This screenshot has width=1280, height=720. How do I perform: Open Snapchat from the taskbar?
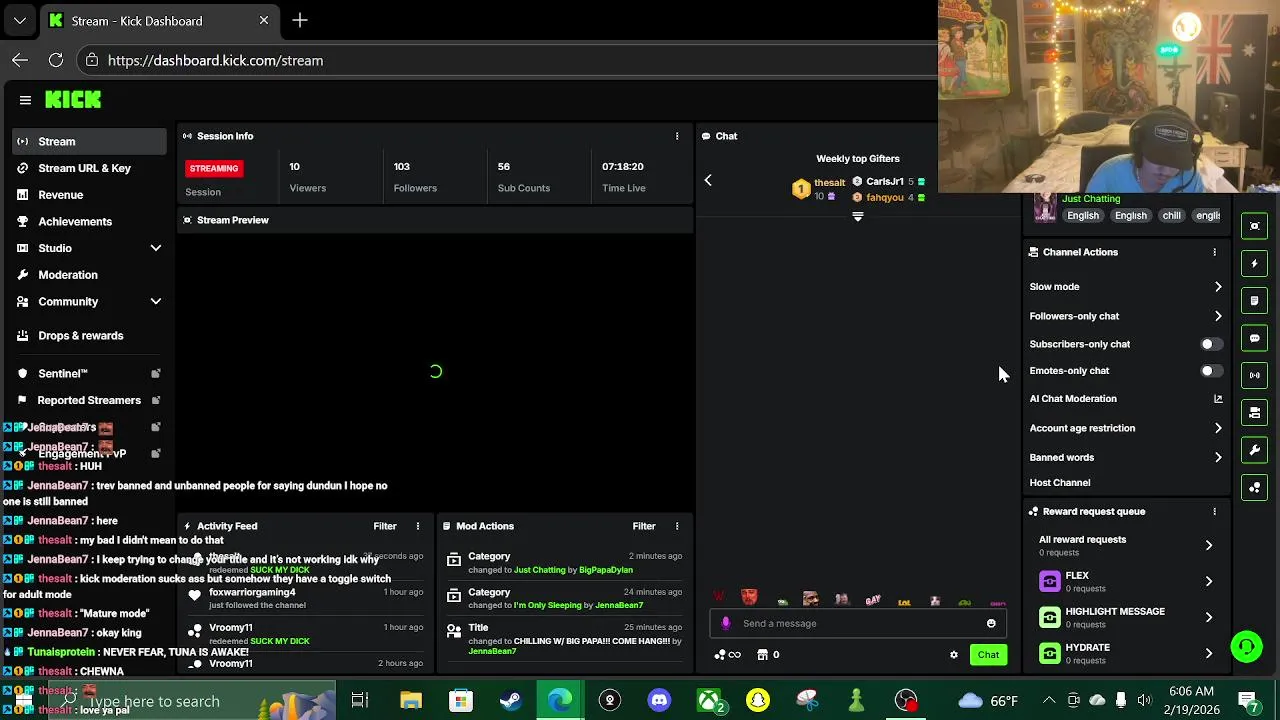tap(758, 700)
